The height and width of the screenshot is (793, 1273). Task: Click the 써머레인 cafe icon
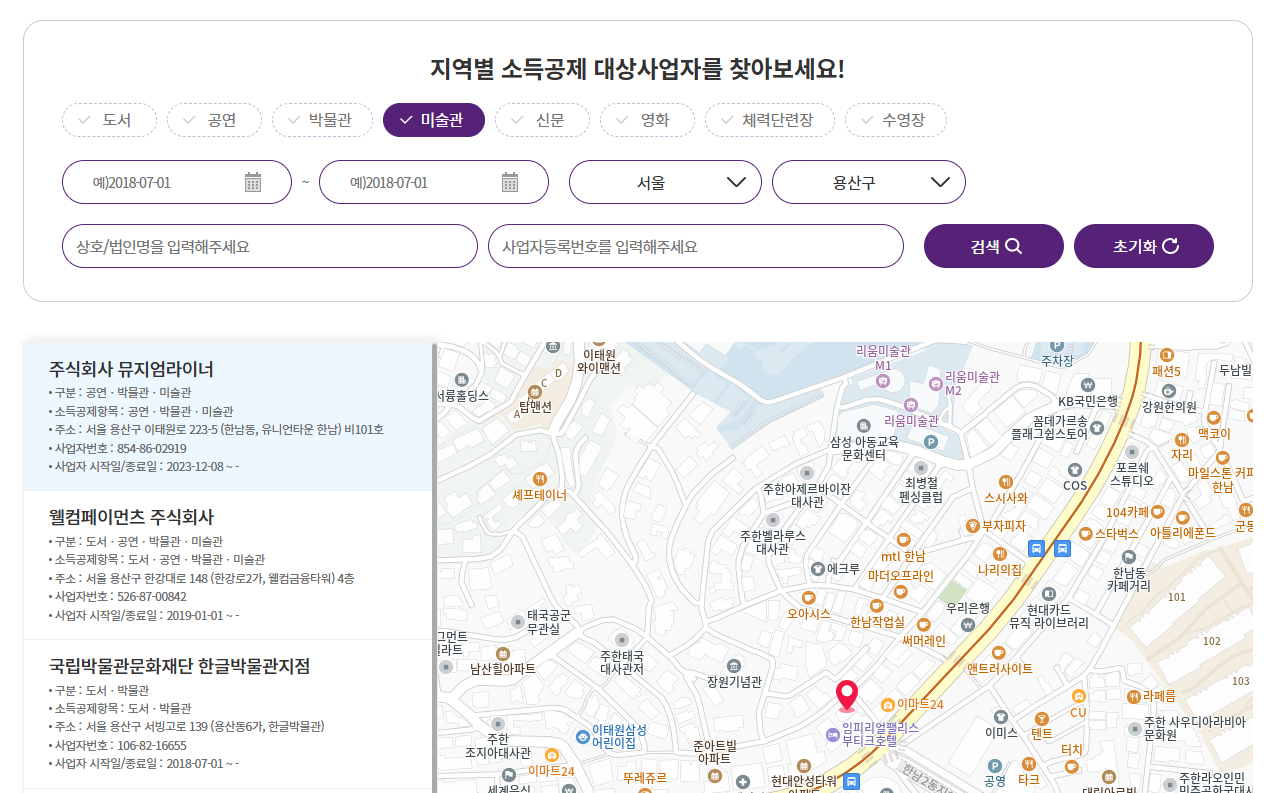click(923, 624)
